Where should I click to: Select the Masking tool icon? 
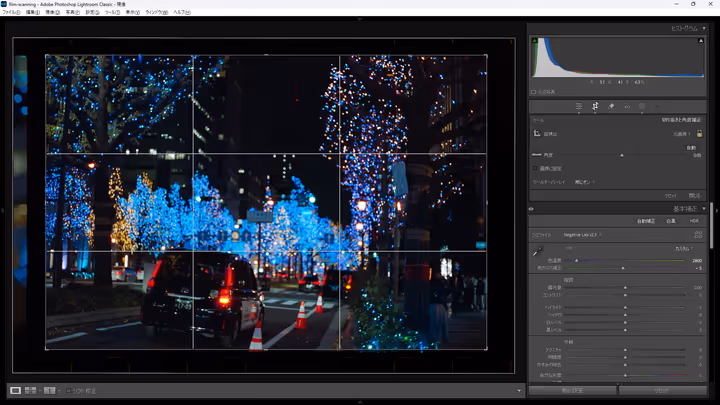(643, 106)
